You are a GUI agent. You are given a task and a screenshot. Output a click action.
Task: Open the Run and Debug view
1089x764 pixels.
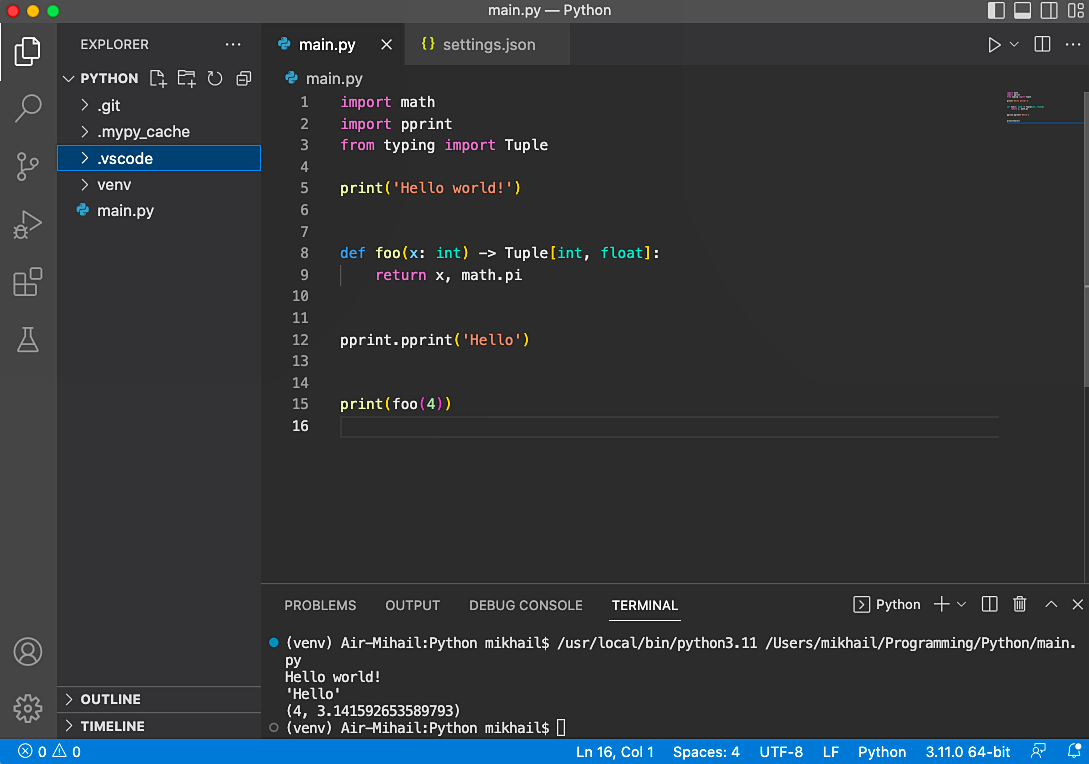click(x=27, y=224)
